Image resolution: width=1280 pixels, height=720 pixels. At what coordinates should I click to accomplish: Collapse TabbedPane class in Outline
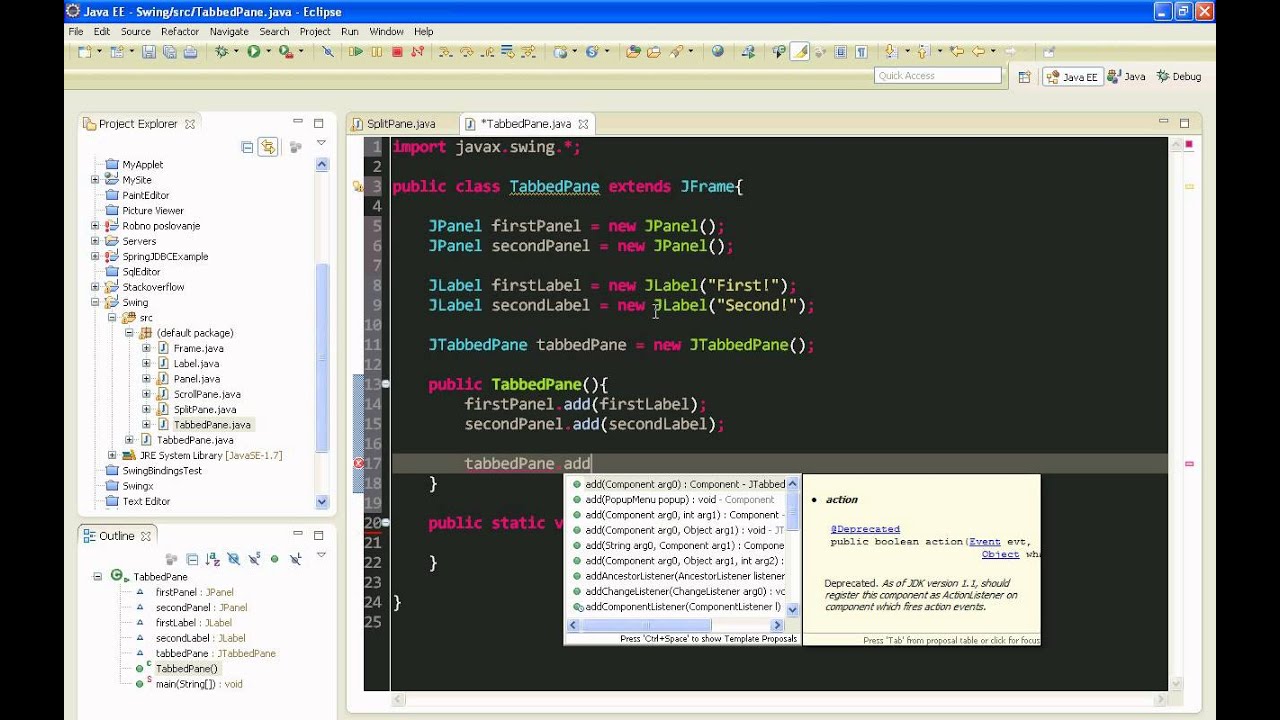(98, 576)
